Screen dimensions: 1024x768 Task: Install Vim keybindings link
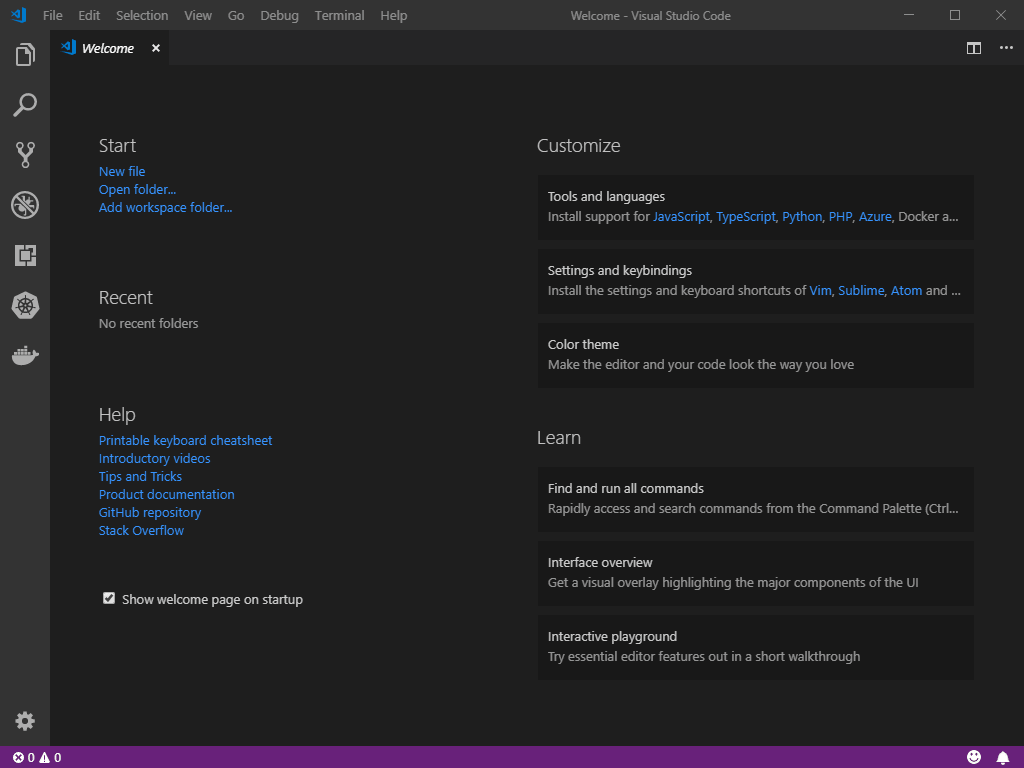(820, 291)
